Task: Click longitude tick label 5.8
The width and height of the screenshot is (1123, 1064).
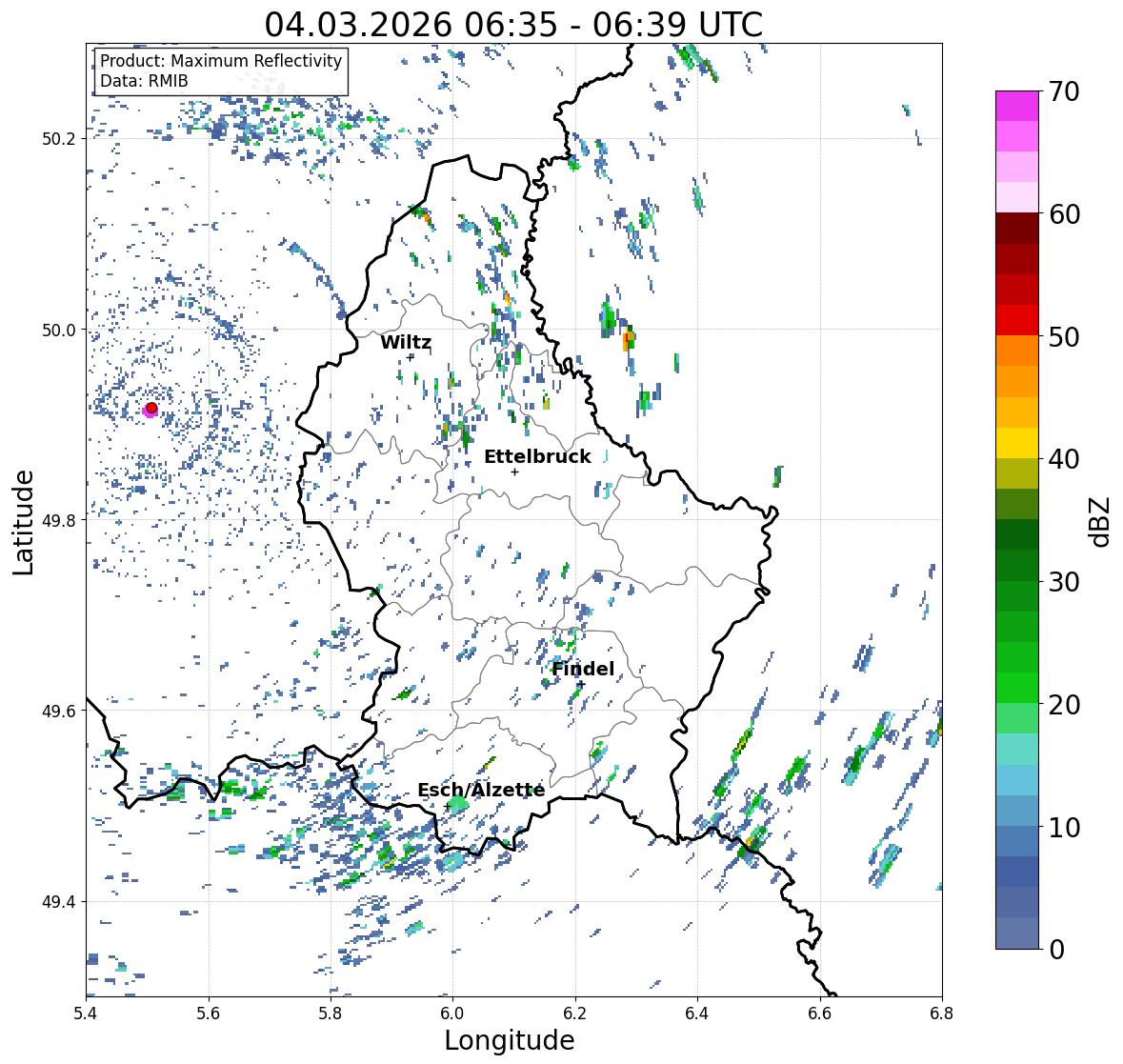Action: pyautogui.click(x=331, y=1014)
